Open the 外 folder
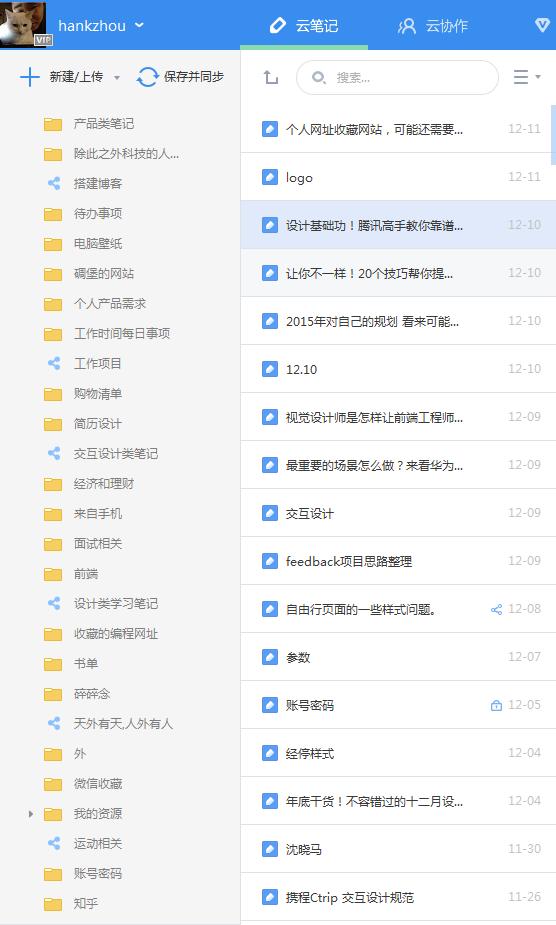Screen dimensions: 556x925 (x=79, y=754)
